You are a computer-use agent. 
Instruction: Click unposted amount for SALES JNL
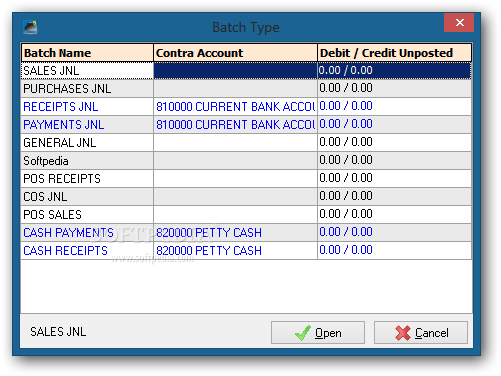[x=395, y=71]
